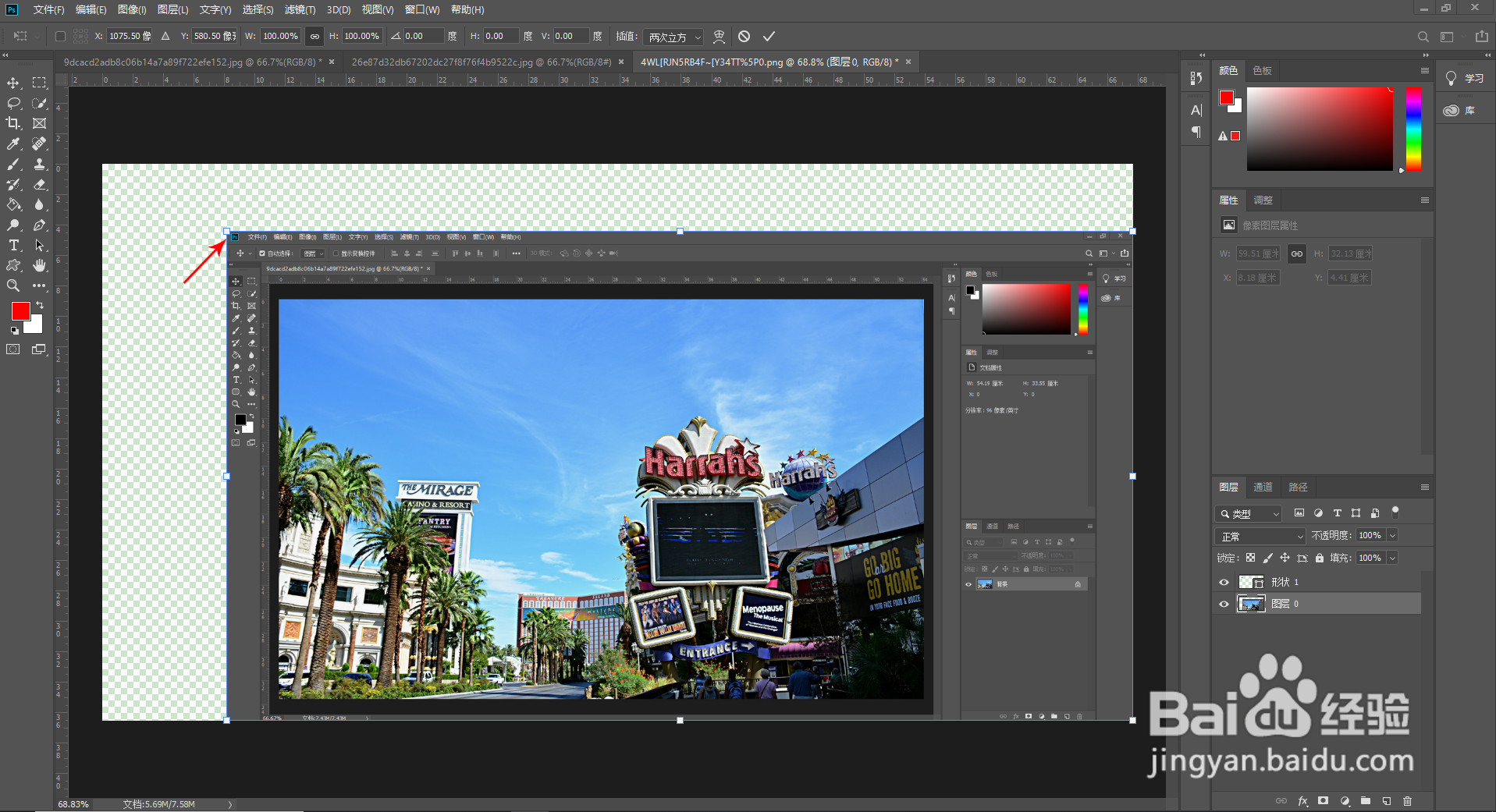Add a layer mask

click(1323, 801)
